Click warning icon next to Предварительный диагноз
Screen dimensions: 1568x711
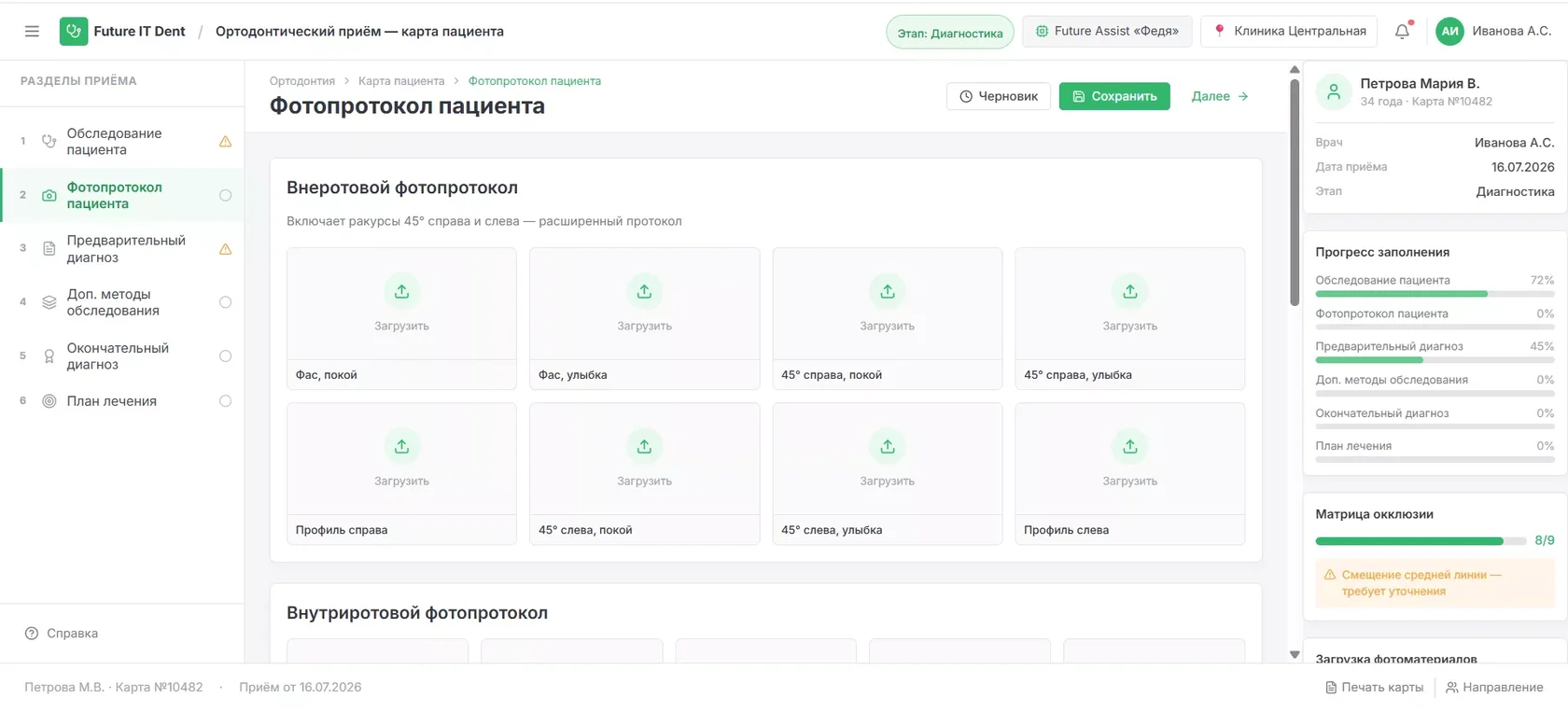point(225,249)
